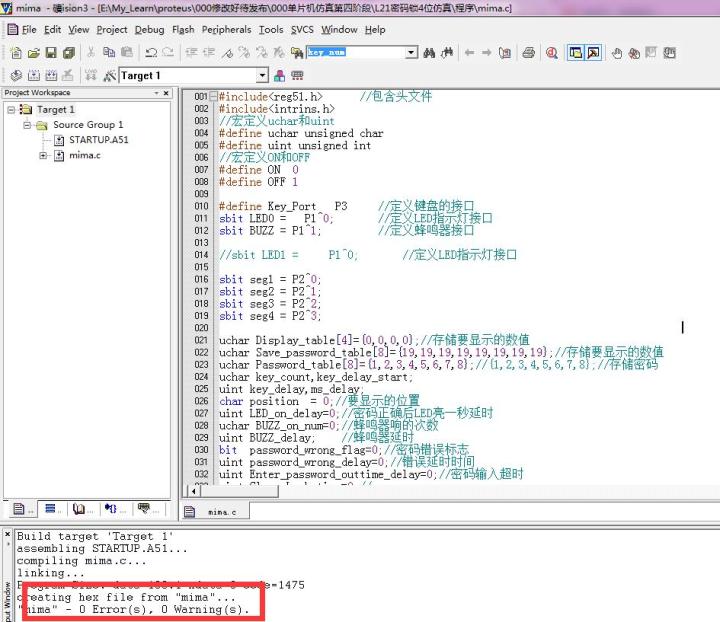Click the Find binoculars icon
The image size is (720, 622).
point(430,52)
